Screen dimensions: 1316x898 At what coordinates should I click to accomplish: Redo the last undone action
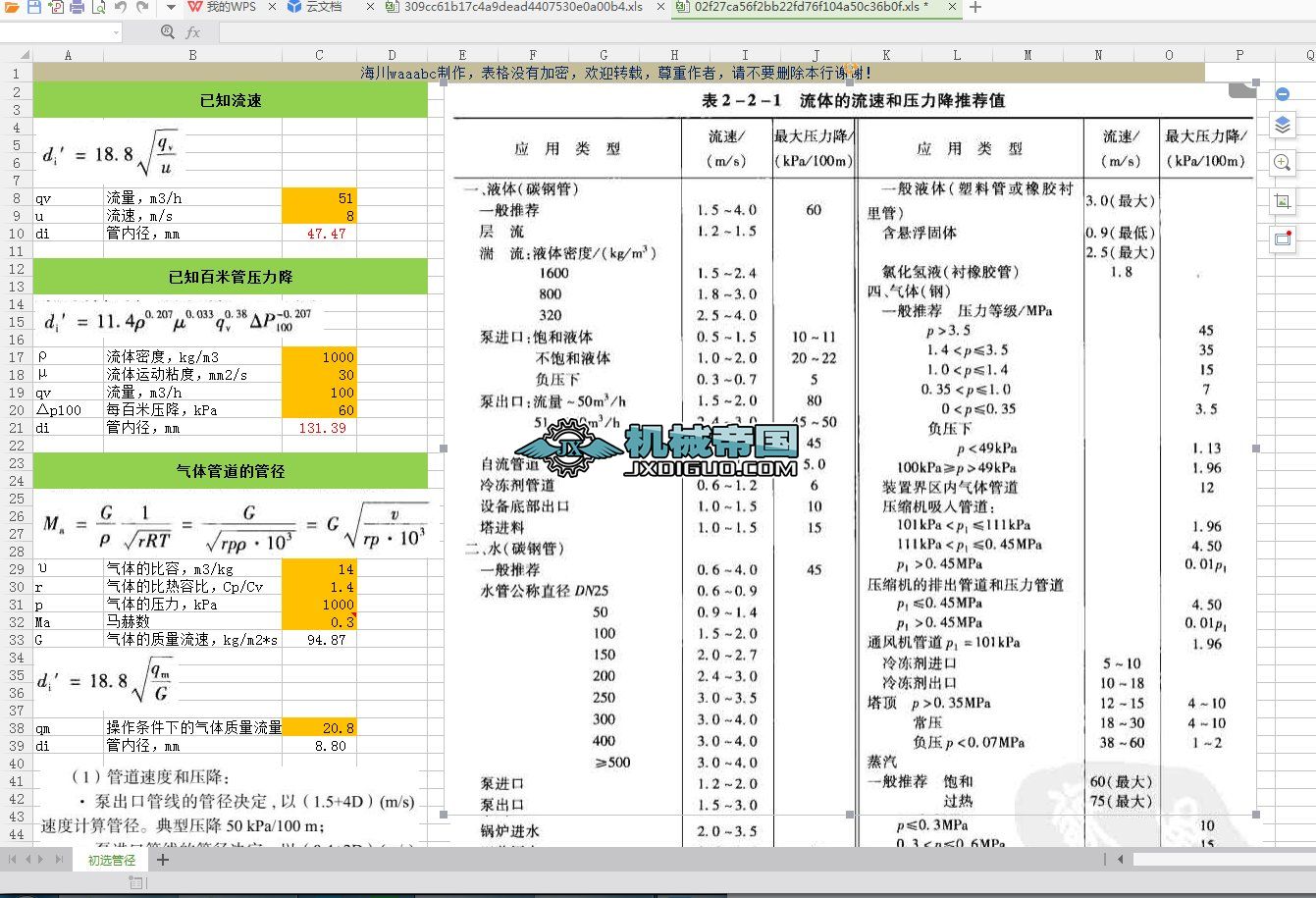(x=142, y=7)
